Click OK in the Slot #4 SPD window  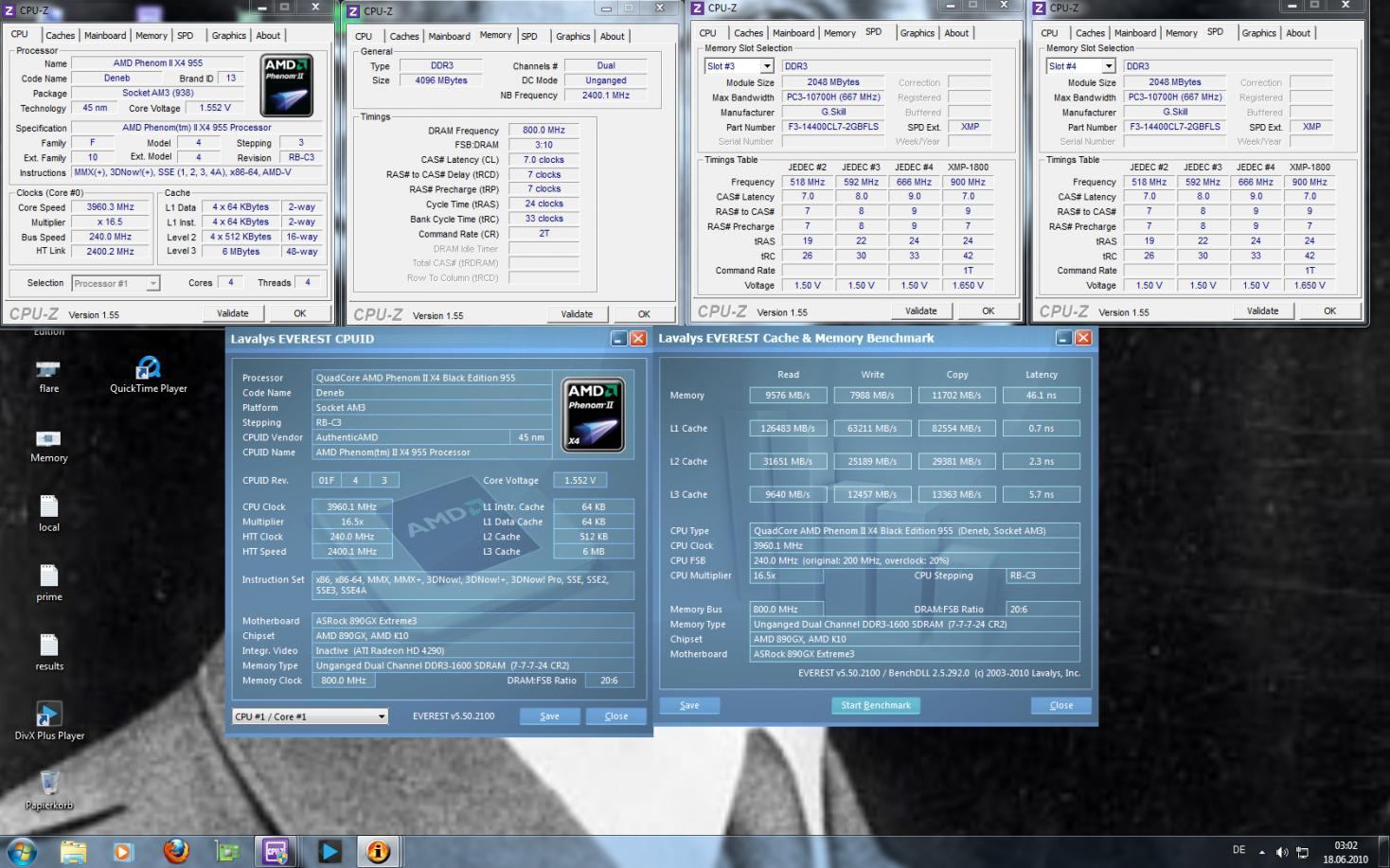[x=1330, y=310]
